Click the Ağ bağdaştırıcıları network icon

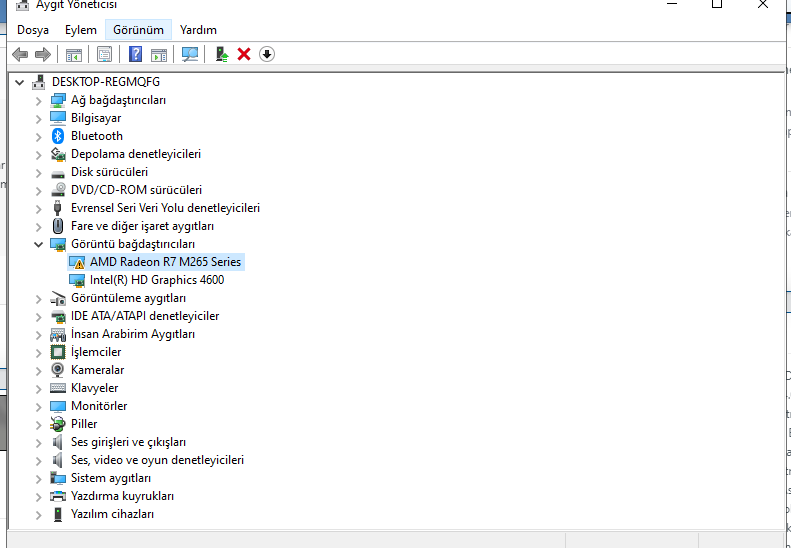(58, 100)
